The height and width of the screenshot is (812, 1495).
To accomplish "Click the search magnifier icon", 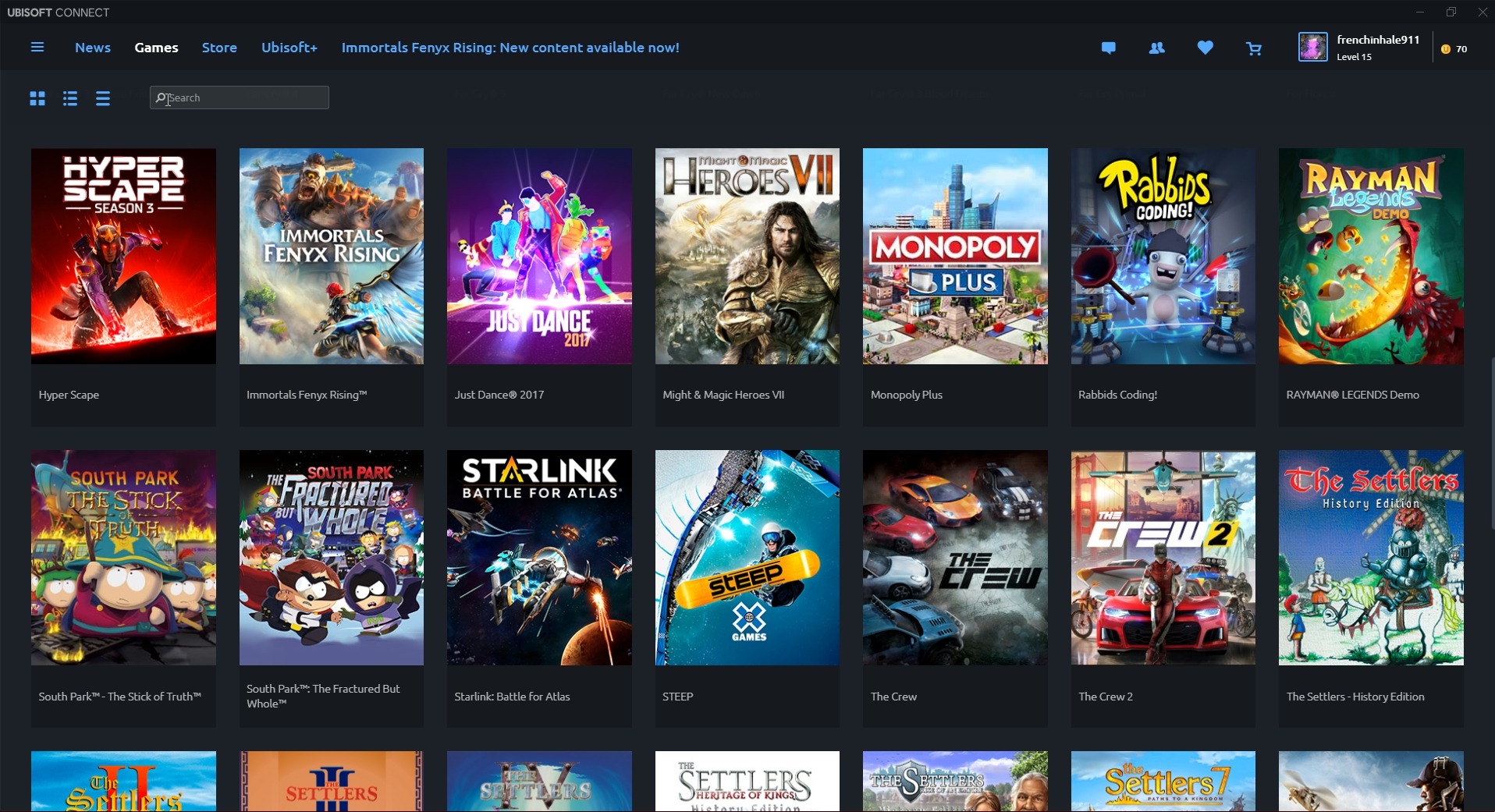I will (x=161, y=98).
